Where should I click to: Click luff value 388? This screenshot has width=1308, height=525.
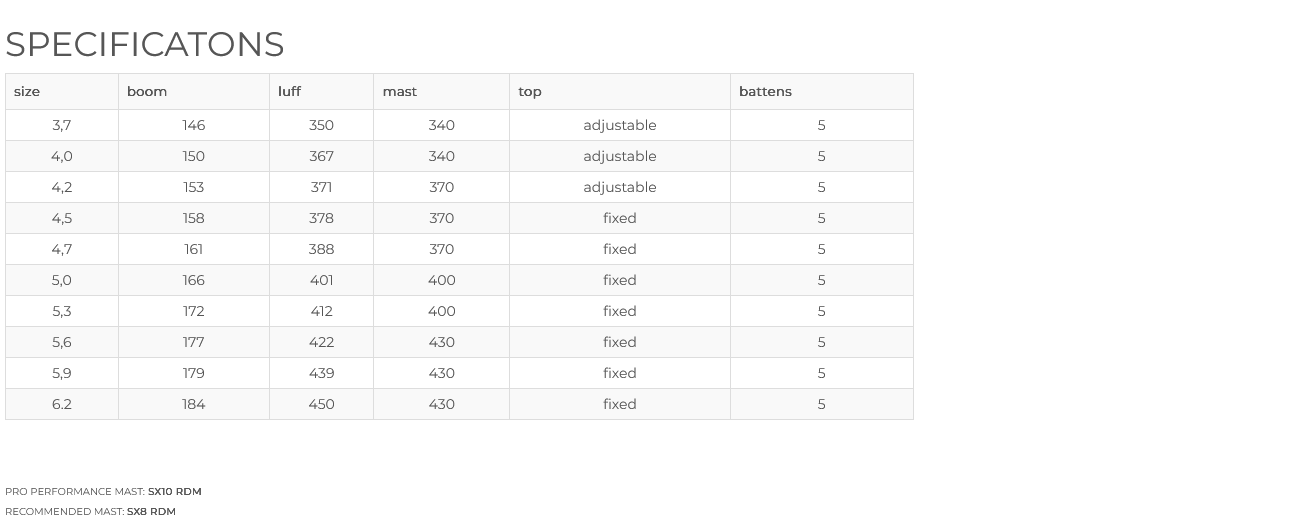tap(321, 249)
